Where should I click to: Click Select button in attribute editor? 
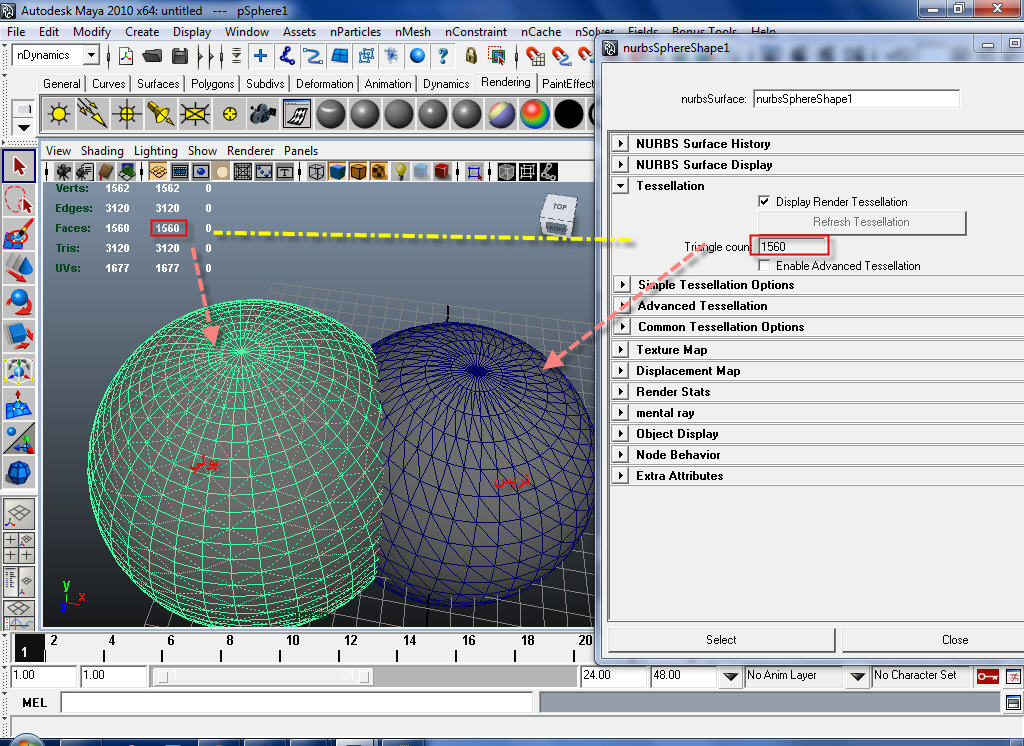(721, 640)
